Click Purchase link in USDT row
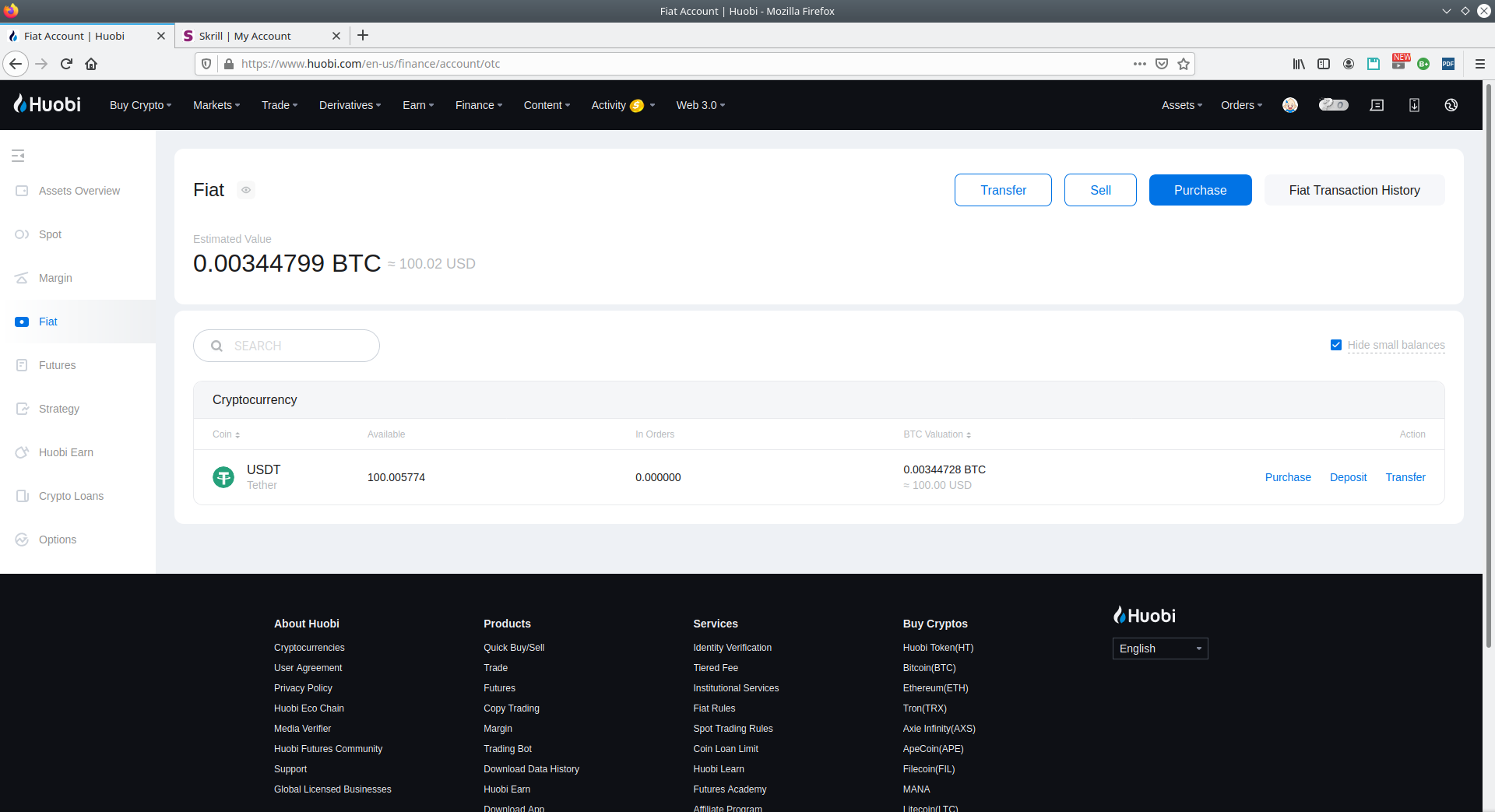This screenshot has width=1495, height=812. click(x=1288, y=477)
